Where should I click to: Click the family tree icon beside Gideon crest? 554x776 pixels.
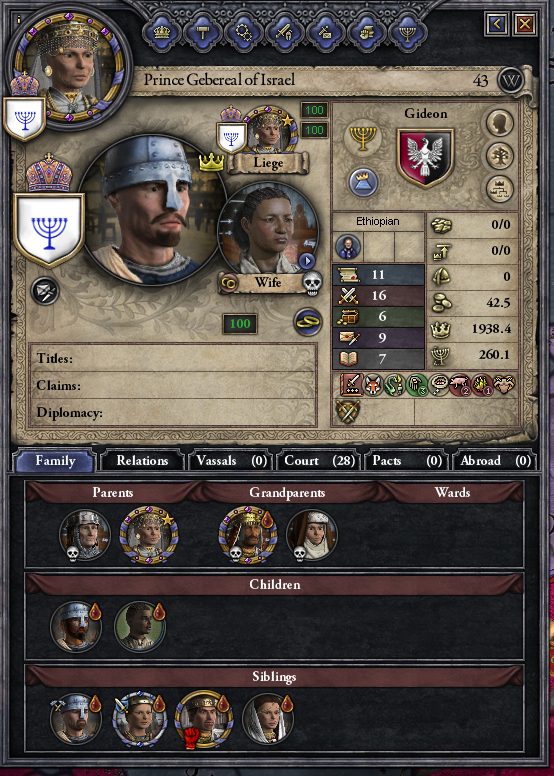(x=500, y=156)
